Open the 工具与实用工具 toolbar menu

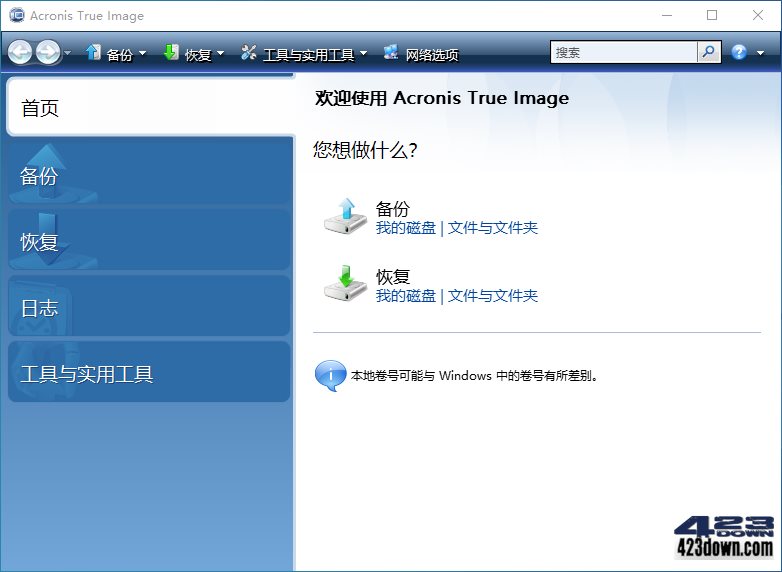(x=309, y=54)
